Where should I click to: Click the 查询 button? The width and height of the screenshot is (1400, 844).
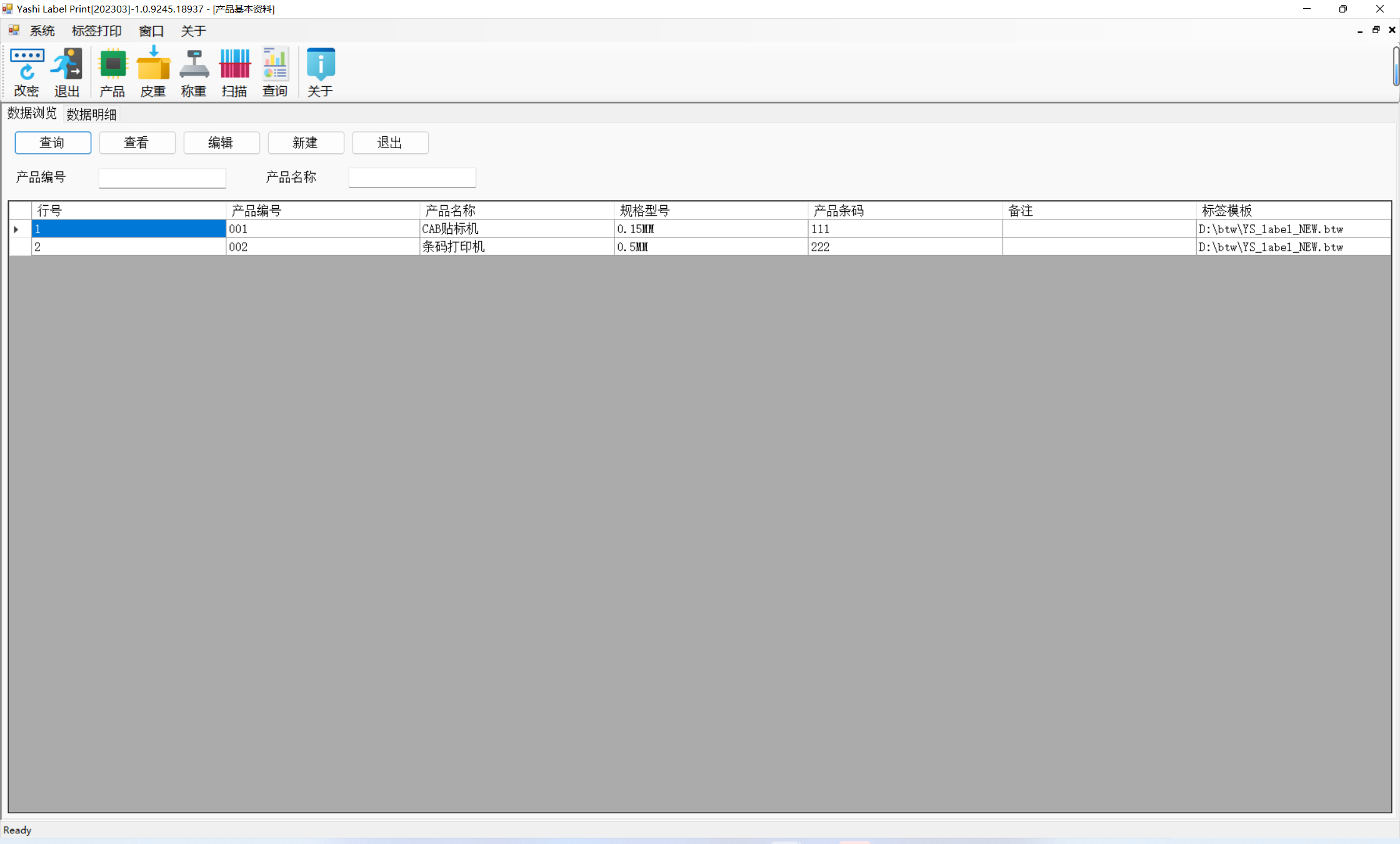click(52, 143)
